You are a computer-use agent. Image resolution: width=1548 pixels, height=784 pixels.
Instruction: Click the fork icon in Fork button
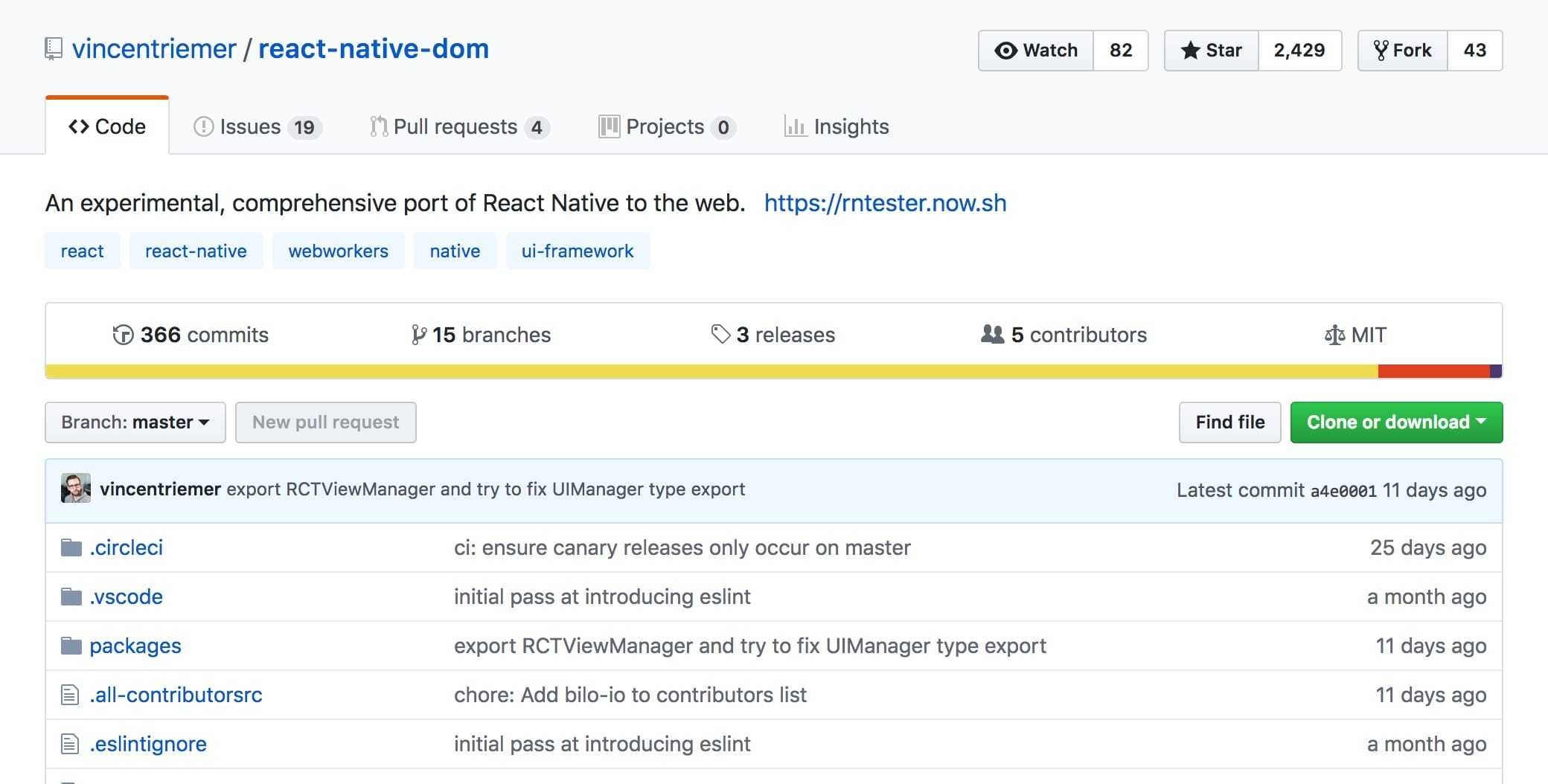point(1381,51)
